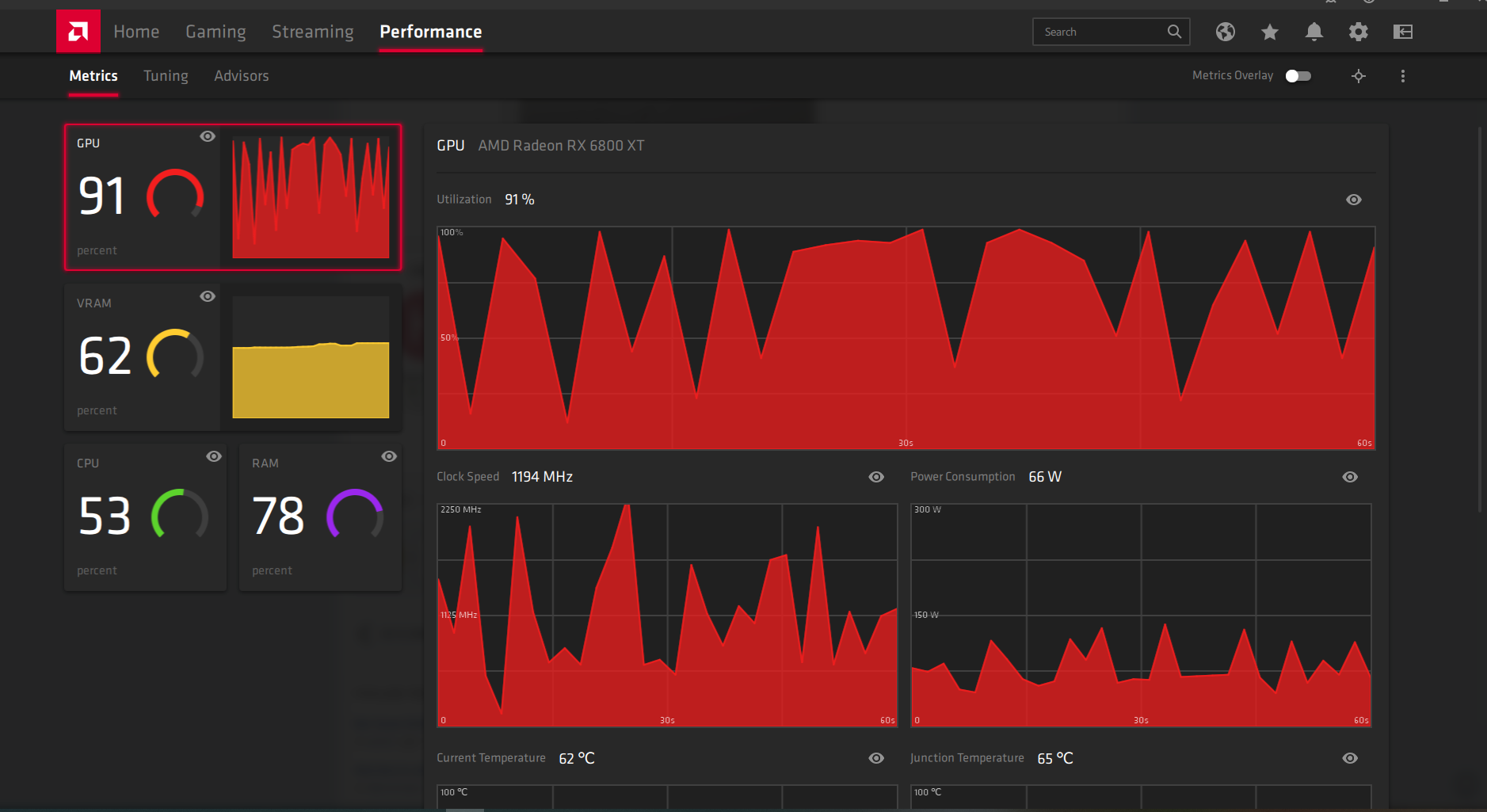The width and height of the screenshot is (1487, 812).
Task: Toggle Junction Temperature metric visibility eye
Action: pos(1351,758)
